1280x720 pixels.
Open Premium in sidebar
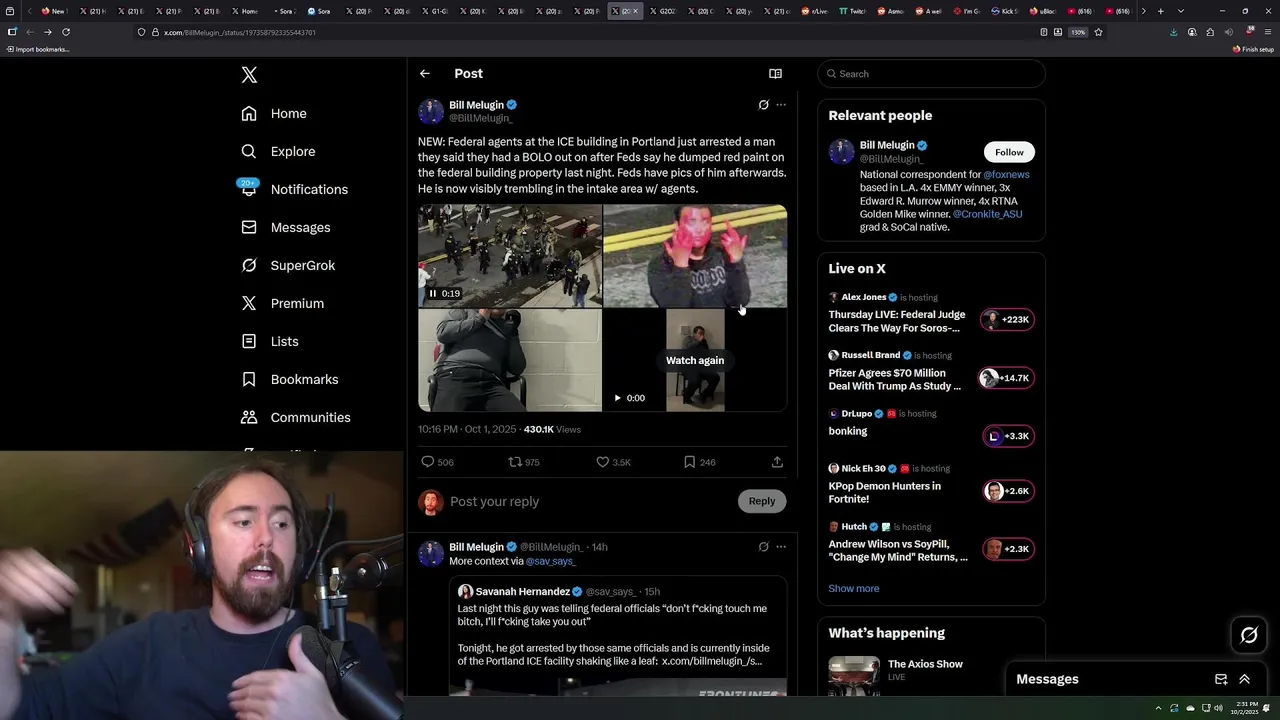pos(282,303)
